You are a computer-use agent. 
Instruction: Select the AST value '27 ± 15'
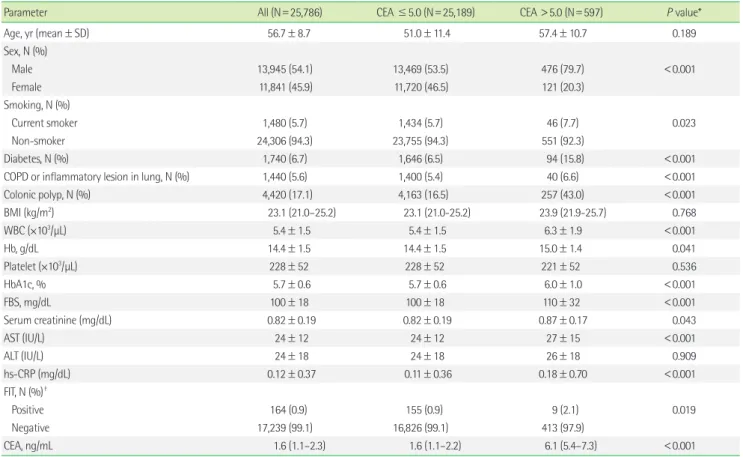[x=563, y=338]
